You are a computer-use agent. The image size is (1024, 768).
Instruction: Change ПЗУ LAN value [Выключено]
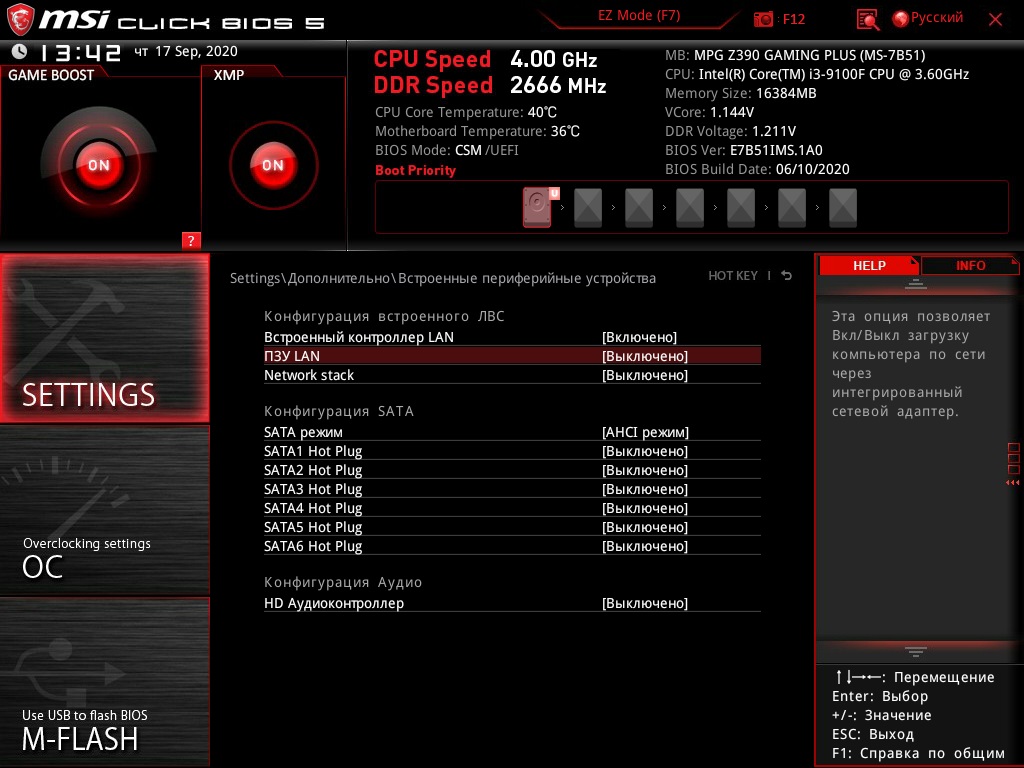coord(645,356)
